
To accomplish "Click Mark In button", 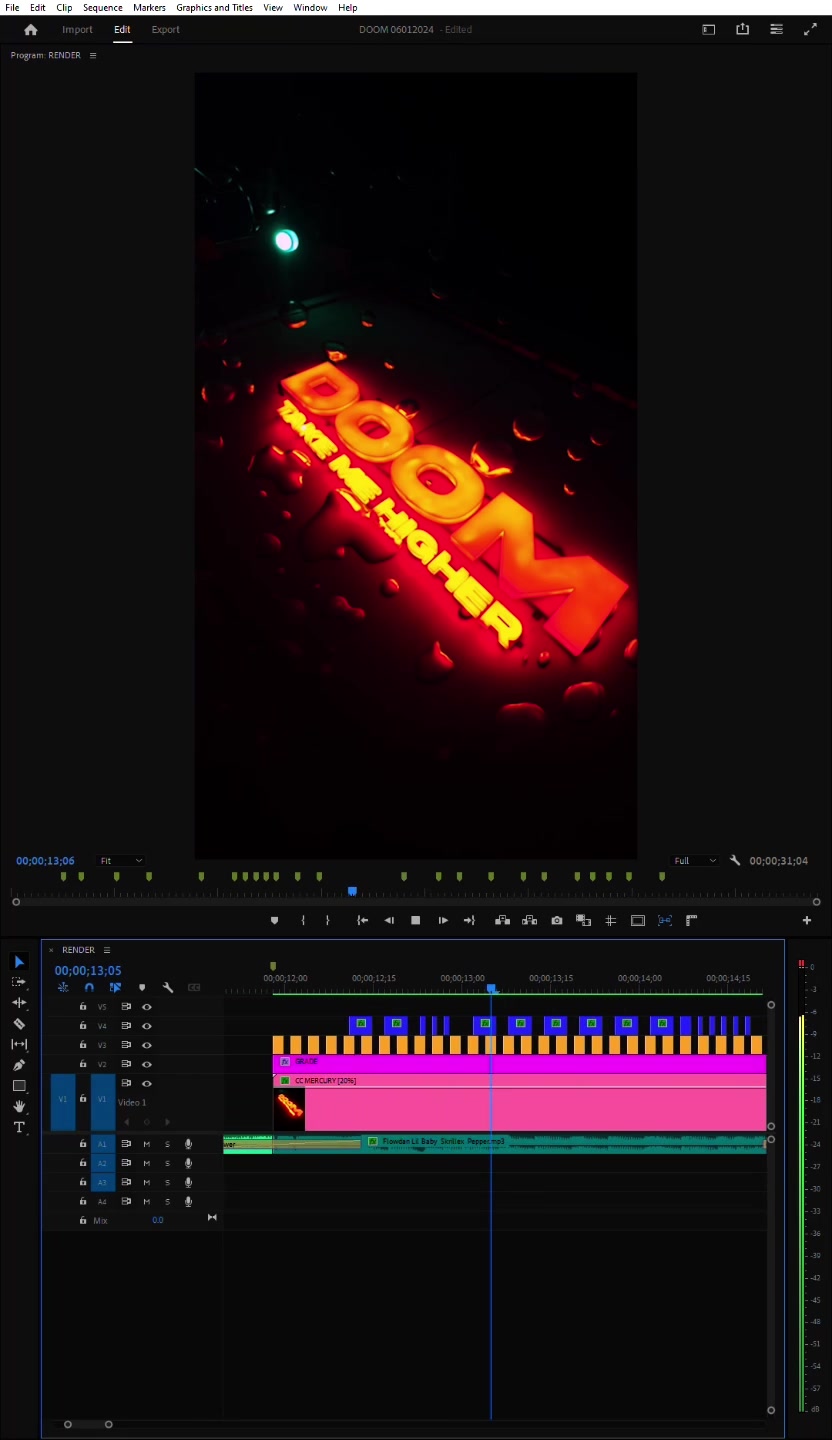I will point(303,920).
